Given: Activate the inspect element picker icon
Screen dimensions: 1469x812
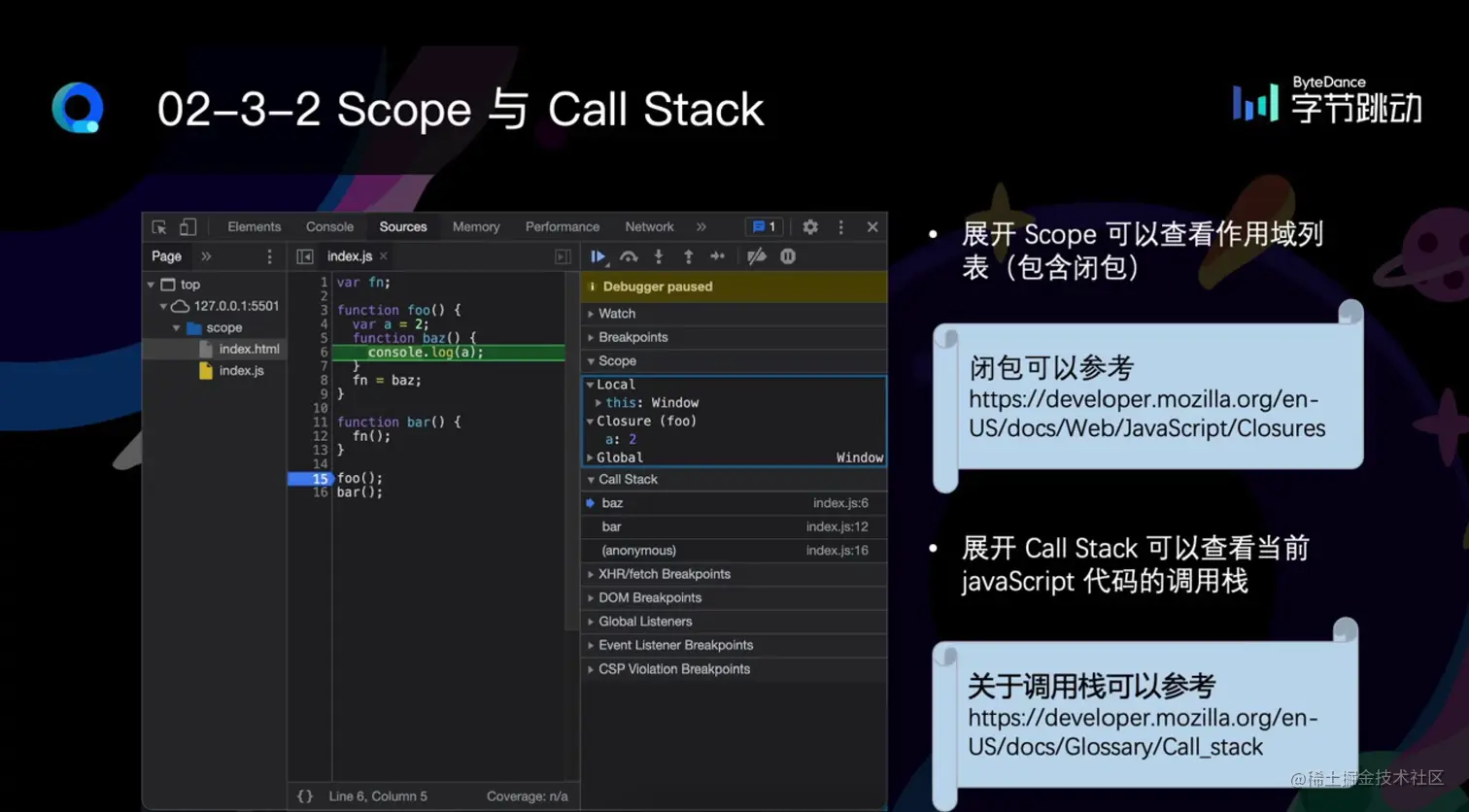Looking at the screenshot, I should coord(159,227).
